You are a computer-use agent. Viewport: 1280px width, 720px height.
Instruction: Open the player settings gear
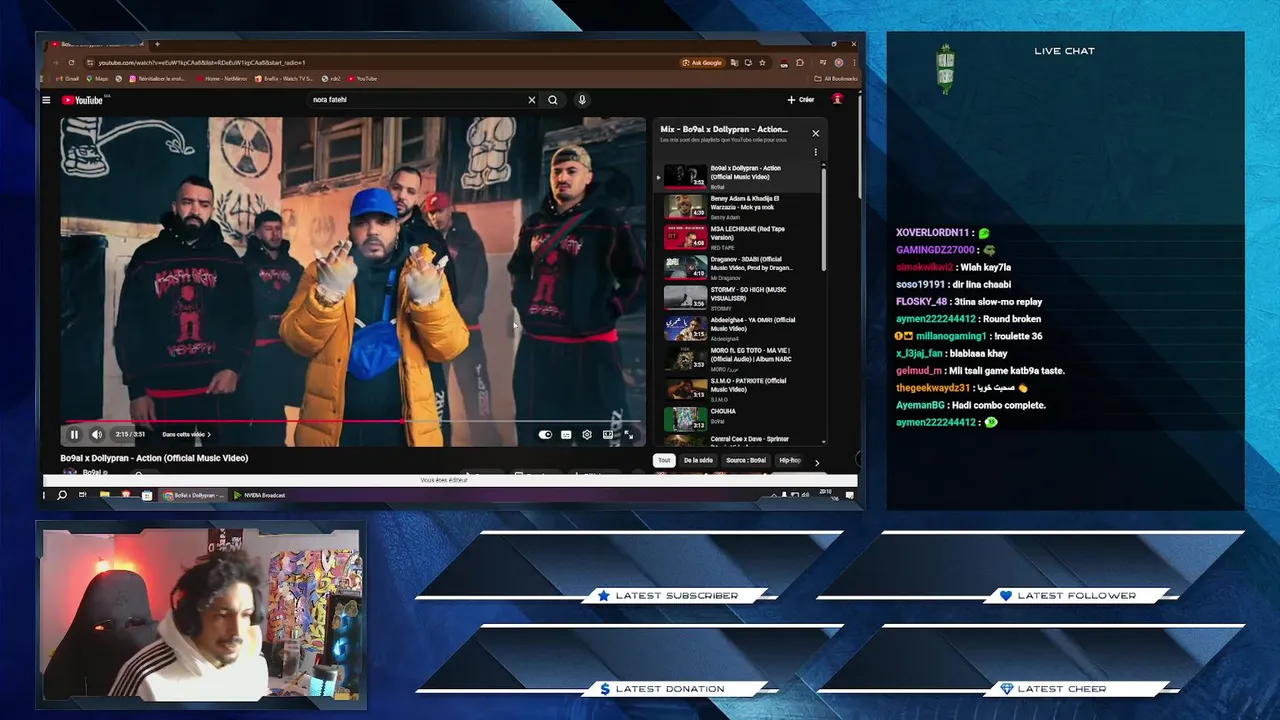pyautogui.click(x=587, y=434)
